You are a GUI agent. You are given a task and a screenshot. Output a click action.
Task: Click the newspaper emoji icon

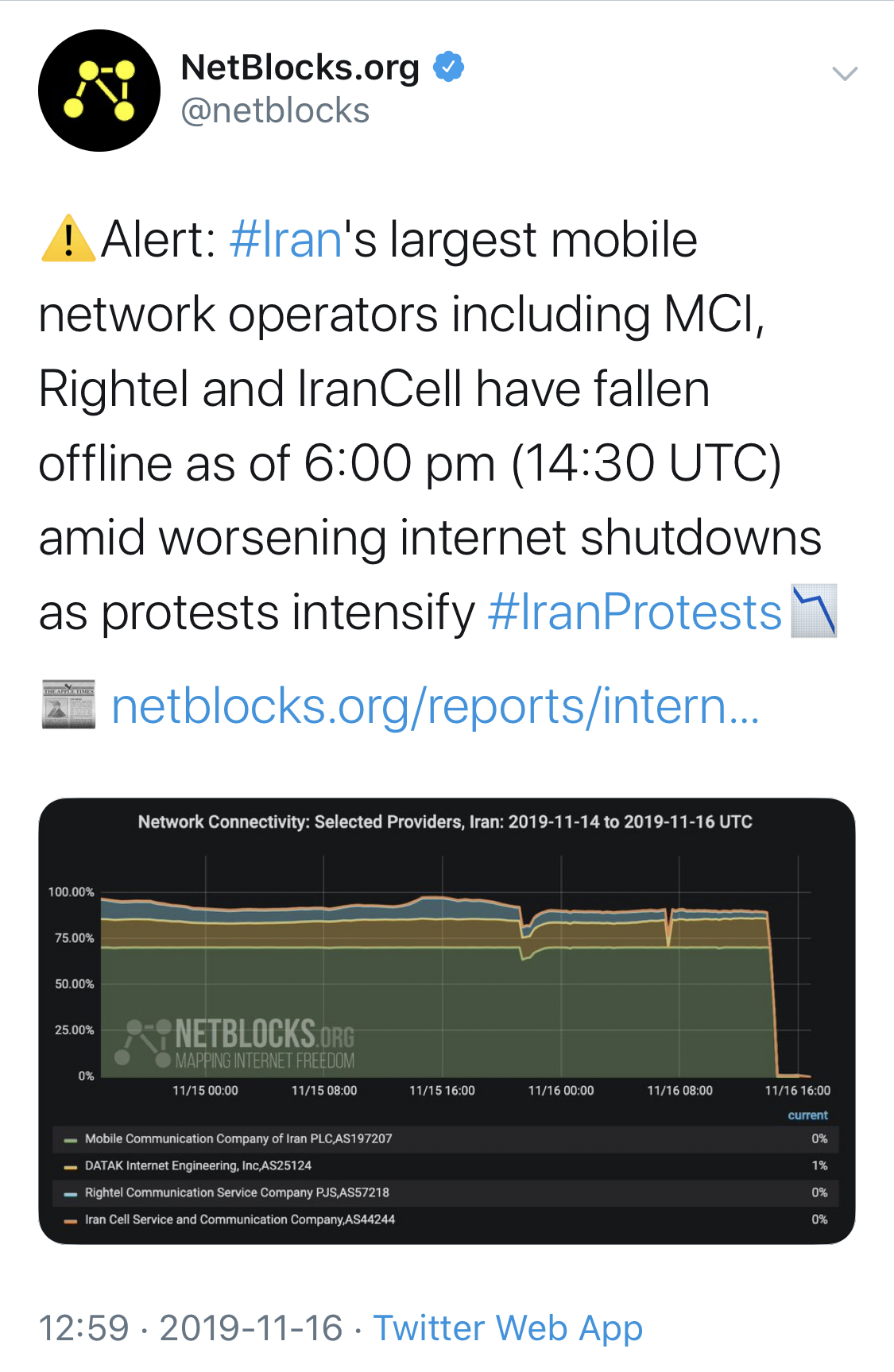tap(68, 705)
